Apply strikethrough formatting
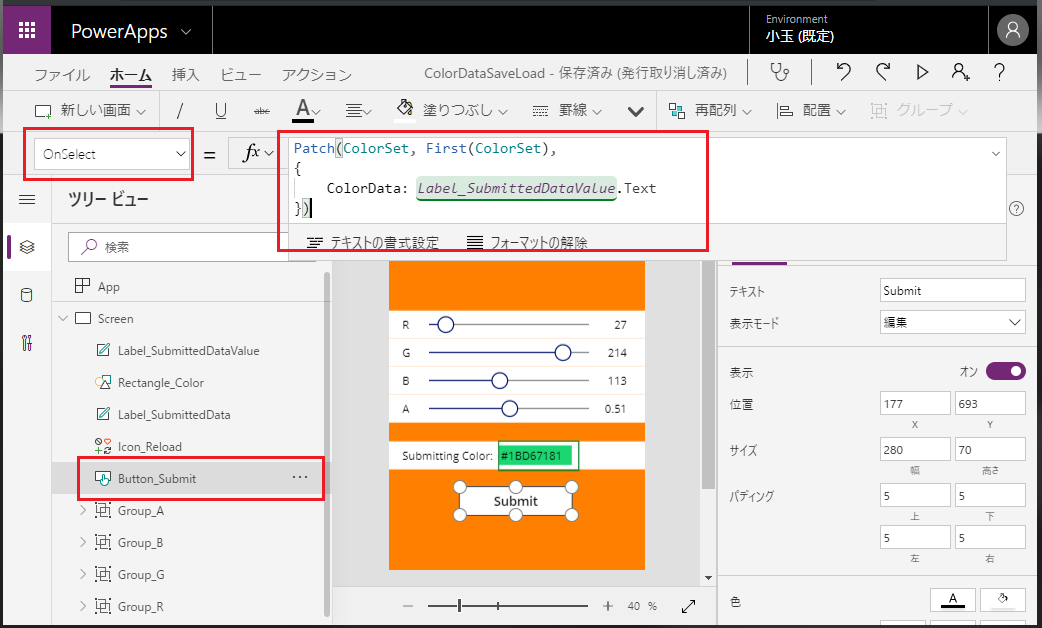This screenshot has height=628, width=1042. click(x=262, y=110)
